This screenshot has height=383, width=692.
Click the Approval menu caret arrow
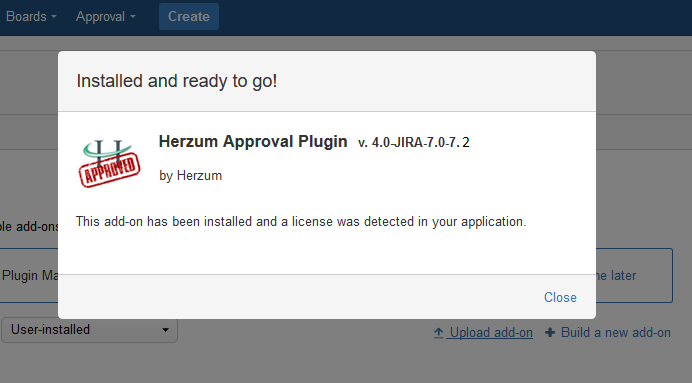pyautogui.click(x=133, y=17)
